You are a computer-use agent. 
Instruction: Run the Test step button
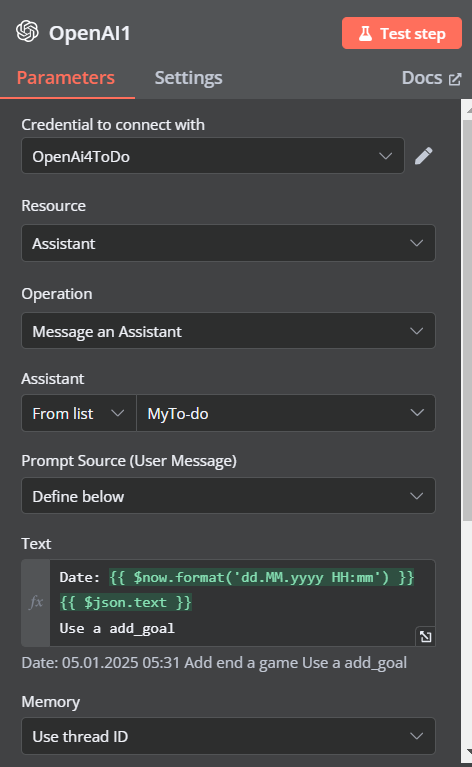(402, 33)
